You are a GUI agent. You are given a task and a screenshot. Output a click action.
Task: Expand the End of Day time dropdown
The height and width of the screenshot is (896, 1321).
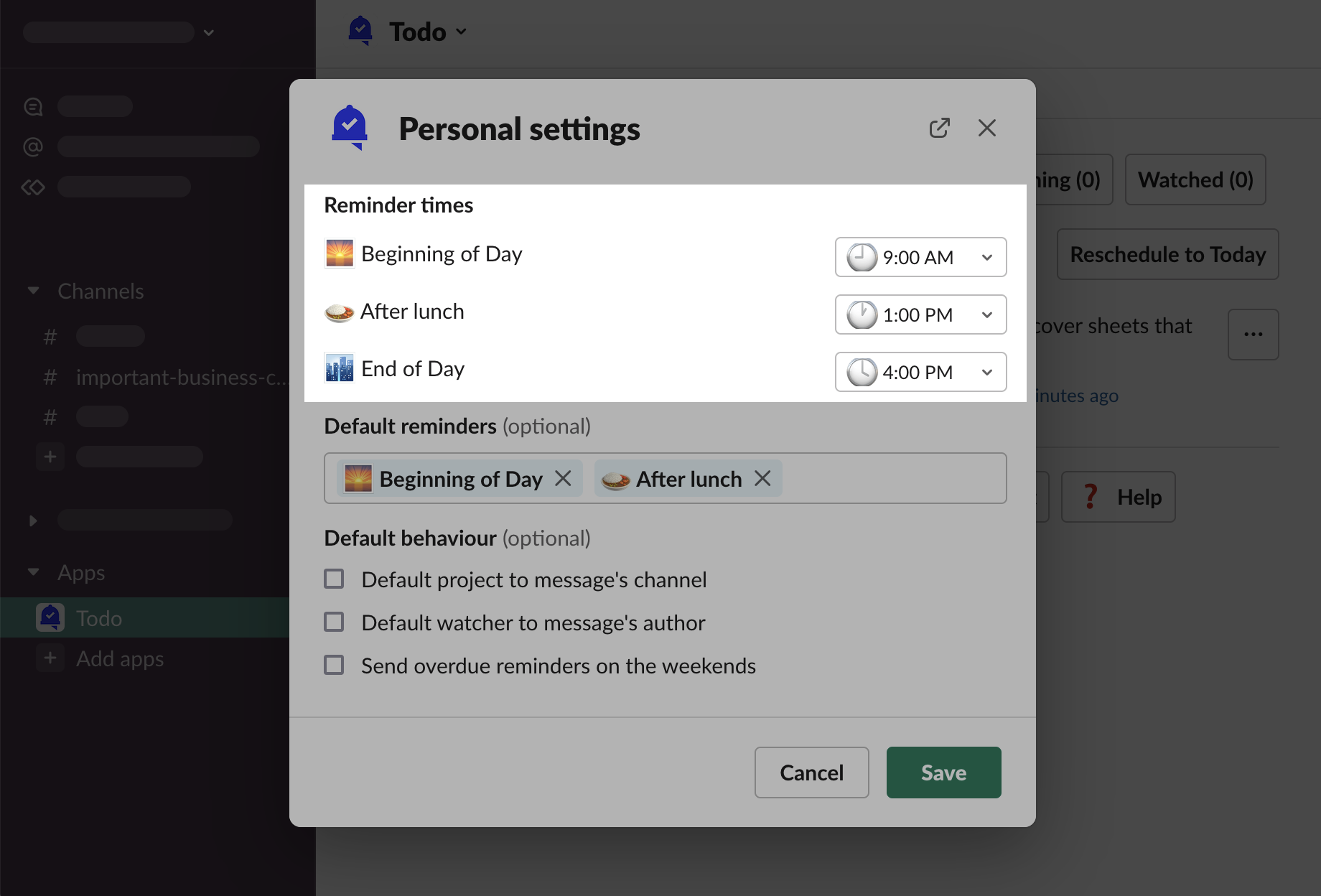920,372
